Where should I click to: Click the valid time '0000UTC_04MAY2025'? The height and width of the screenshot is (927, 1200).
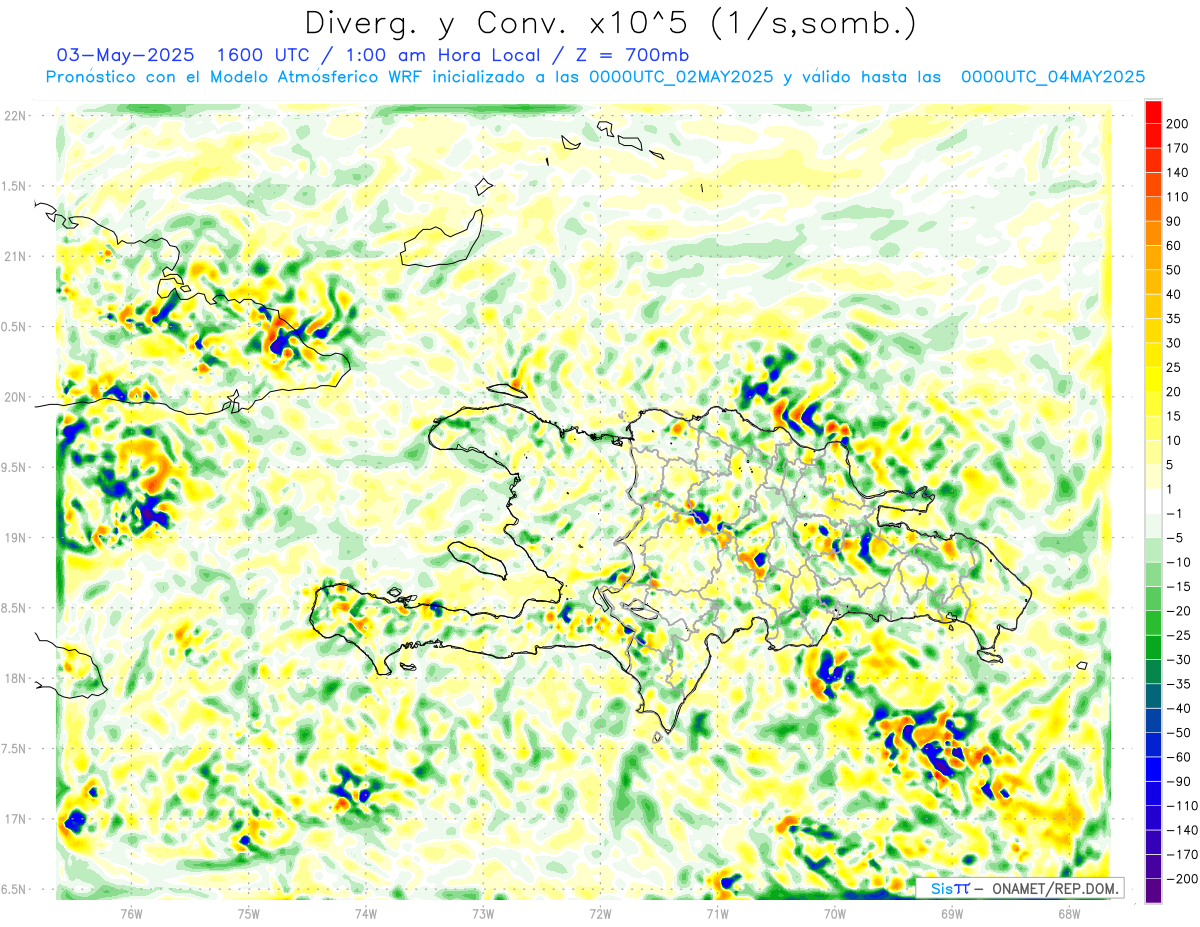(1052, 77)
